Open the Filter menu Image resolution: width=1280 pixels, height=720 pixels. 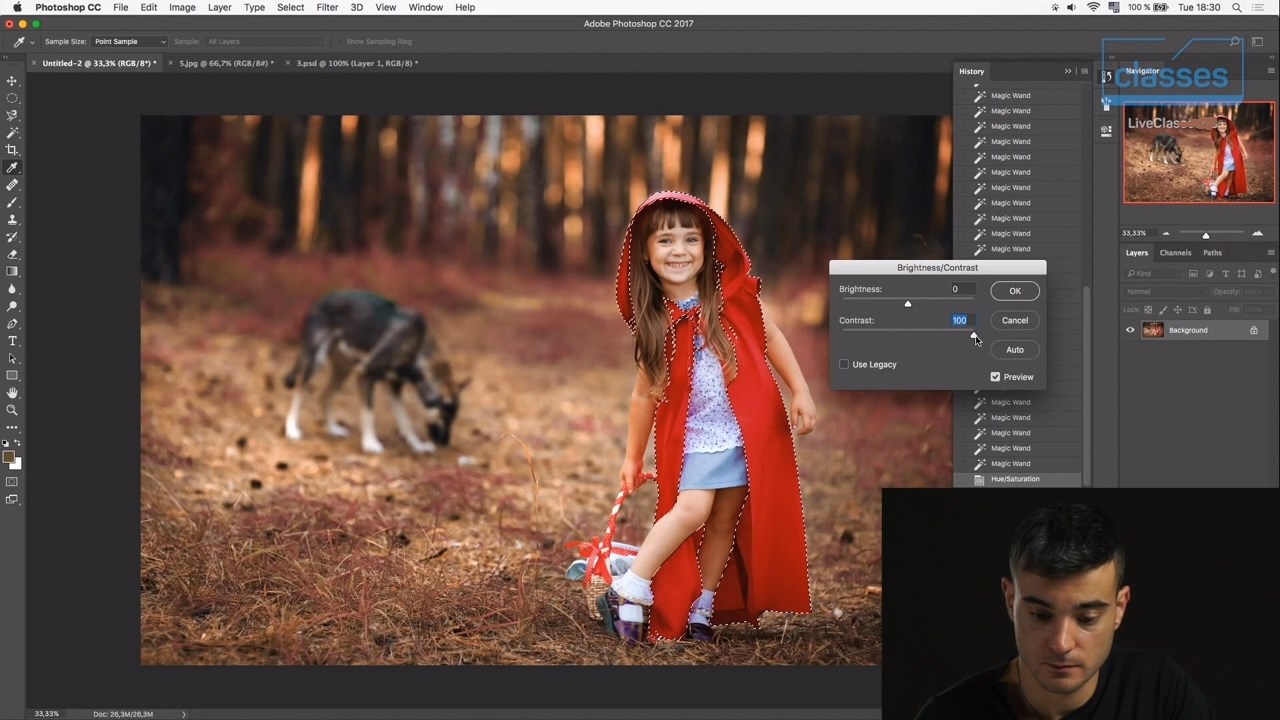[327, 7]
